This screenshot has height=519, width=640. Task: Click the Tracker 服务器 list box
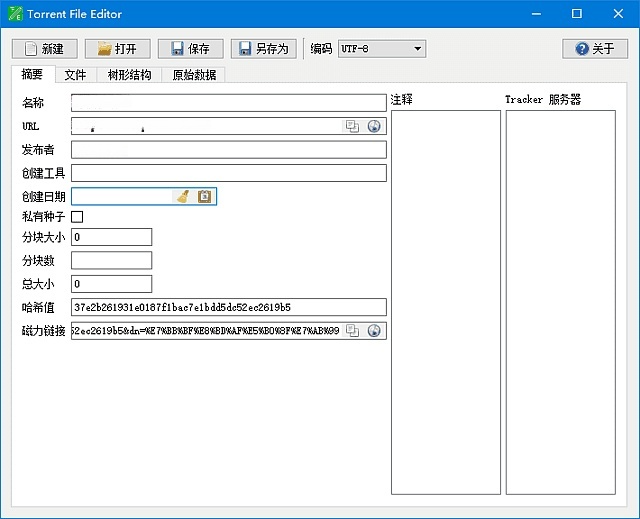click(560, 300)
